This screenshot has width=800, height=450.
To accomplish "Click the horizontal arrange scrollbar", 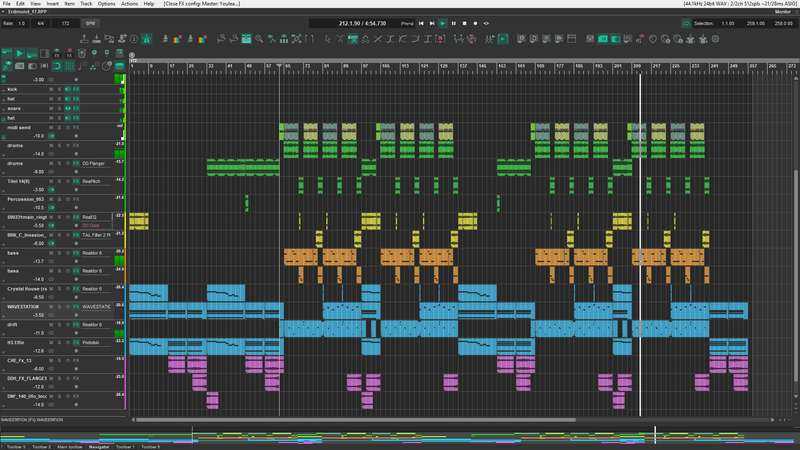I will (x=356, y=420).
